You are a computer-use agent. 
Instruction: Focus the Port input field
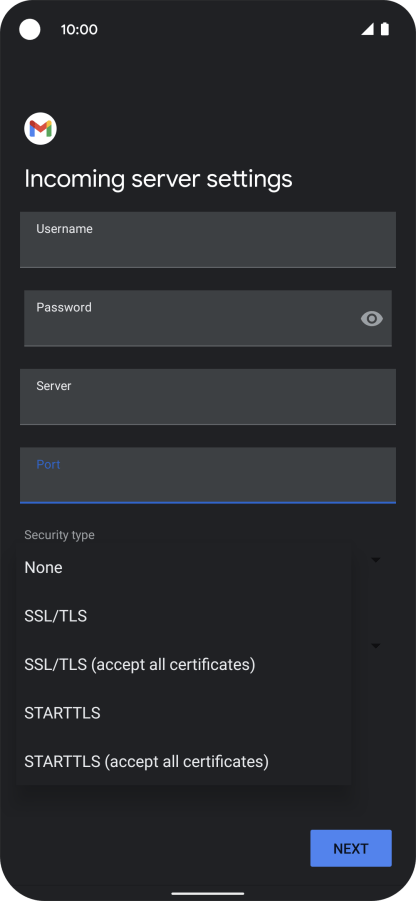[x=208, y=475]
